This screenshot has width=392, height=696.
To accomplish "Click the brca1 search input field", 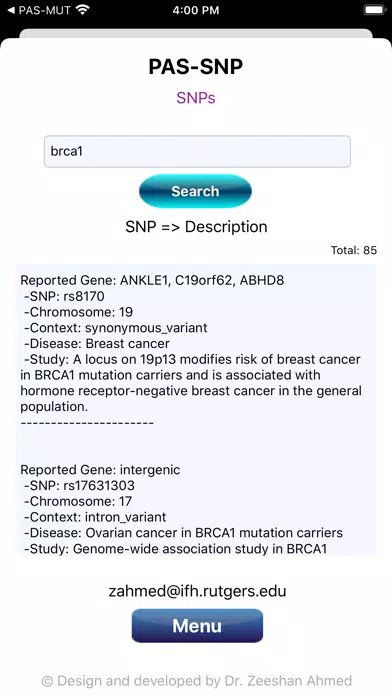I will tap(197, 151).
